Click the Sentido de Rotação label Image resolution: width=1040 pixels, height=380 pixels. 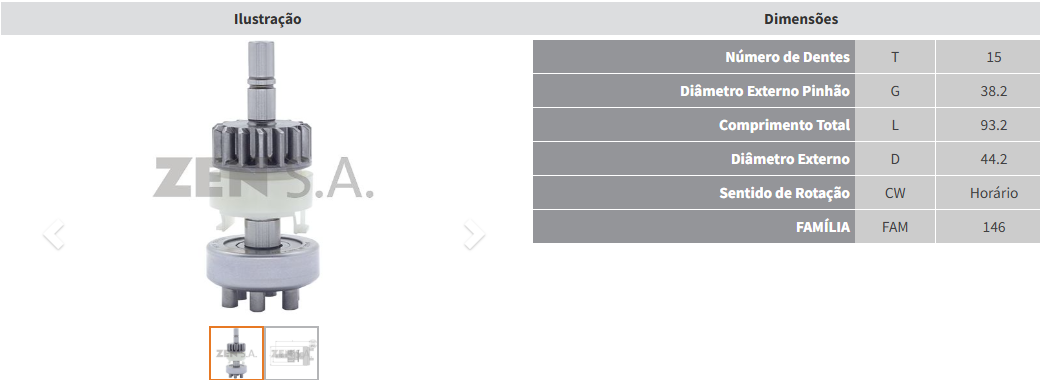(785, 194)
